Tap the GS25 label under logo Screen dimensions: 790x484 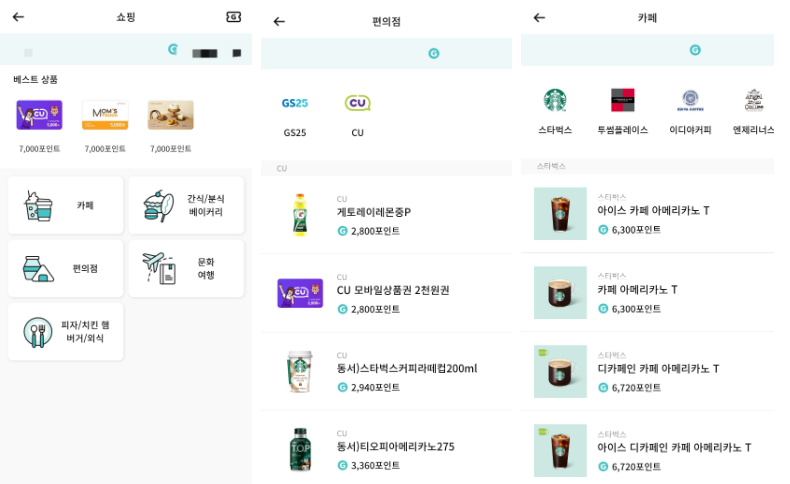coord(295,132)
